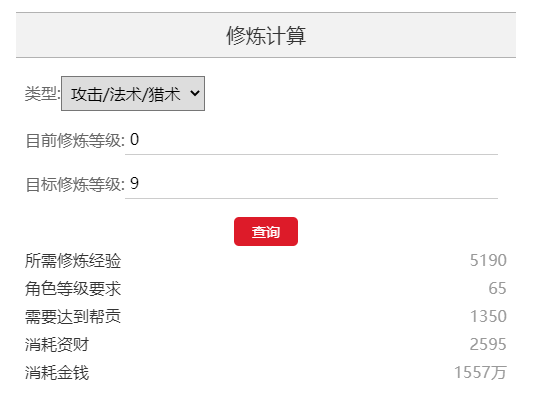Click the 修炼计算 header title

coord(266,35)
